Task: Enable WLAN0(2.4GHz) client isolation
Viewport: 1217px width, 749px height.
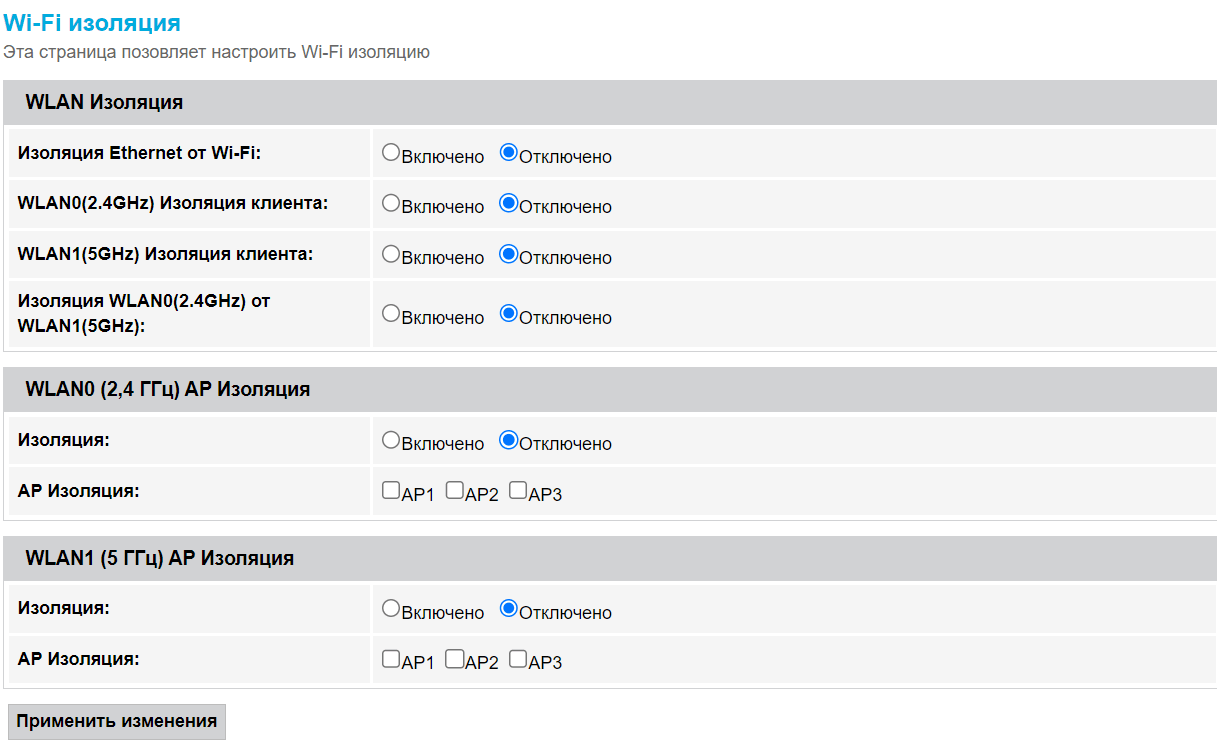Action: coord(391,203)
